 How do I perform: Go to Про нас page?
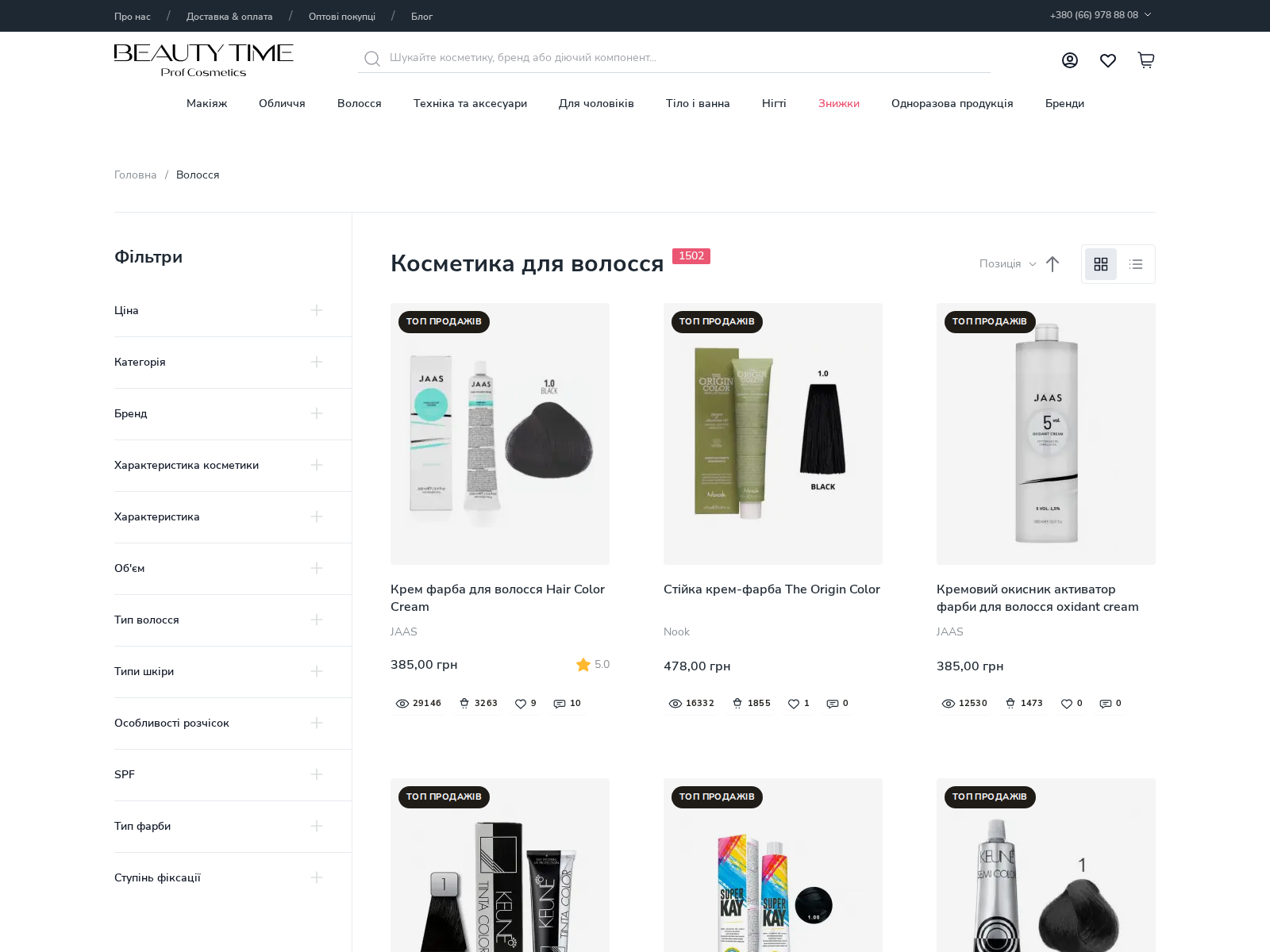click(133, 17)
